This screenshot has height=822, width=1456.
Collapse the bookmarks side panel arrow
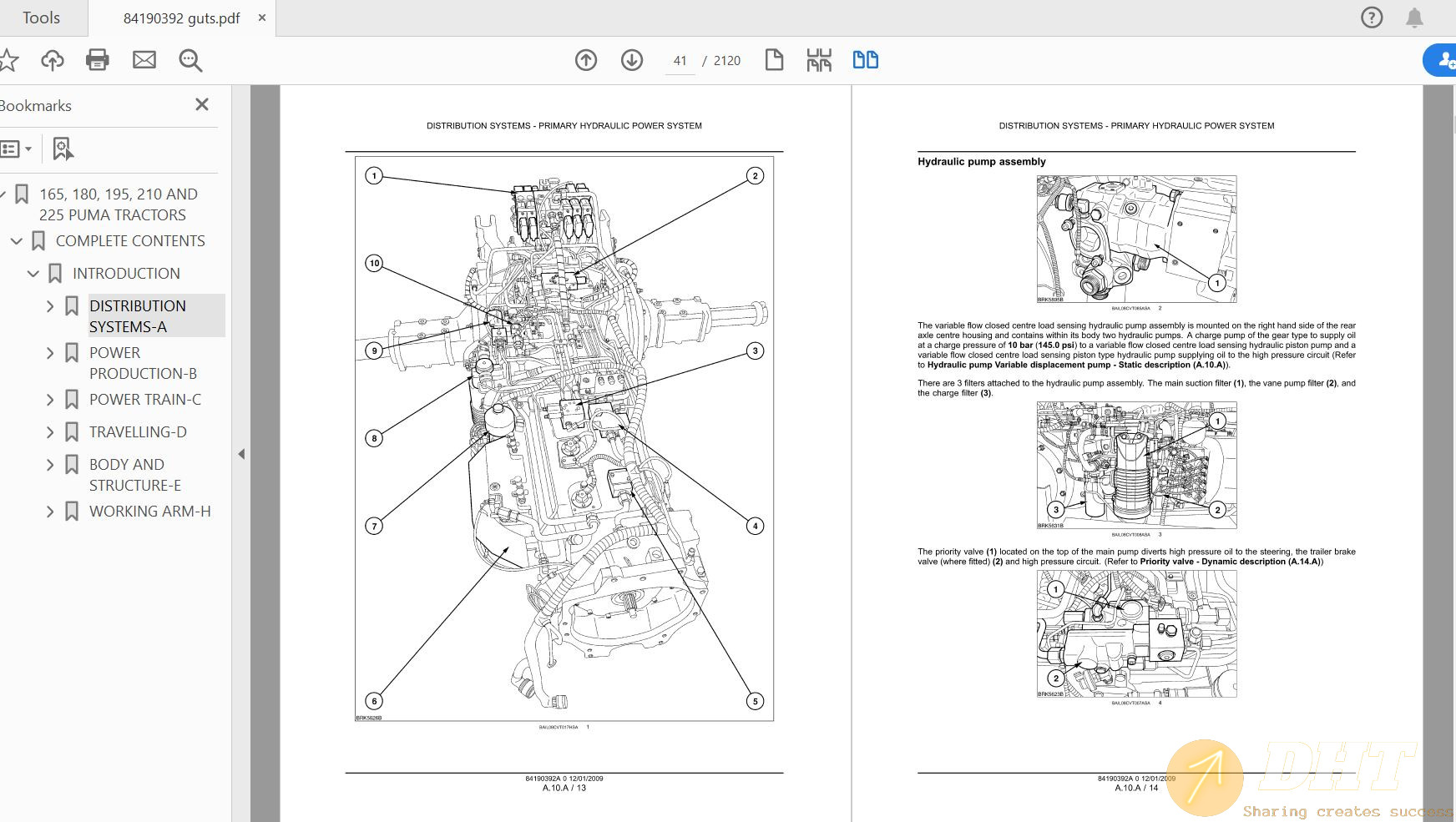(x=241, y=454)
